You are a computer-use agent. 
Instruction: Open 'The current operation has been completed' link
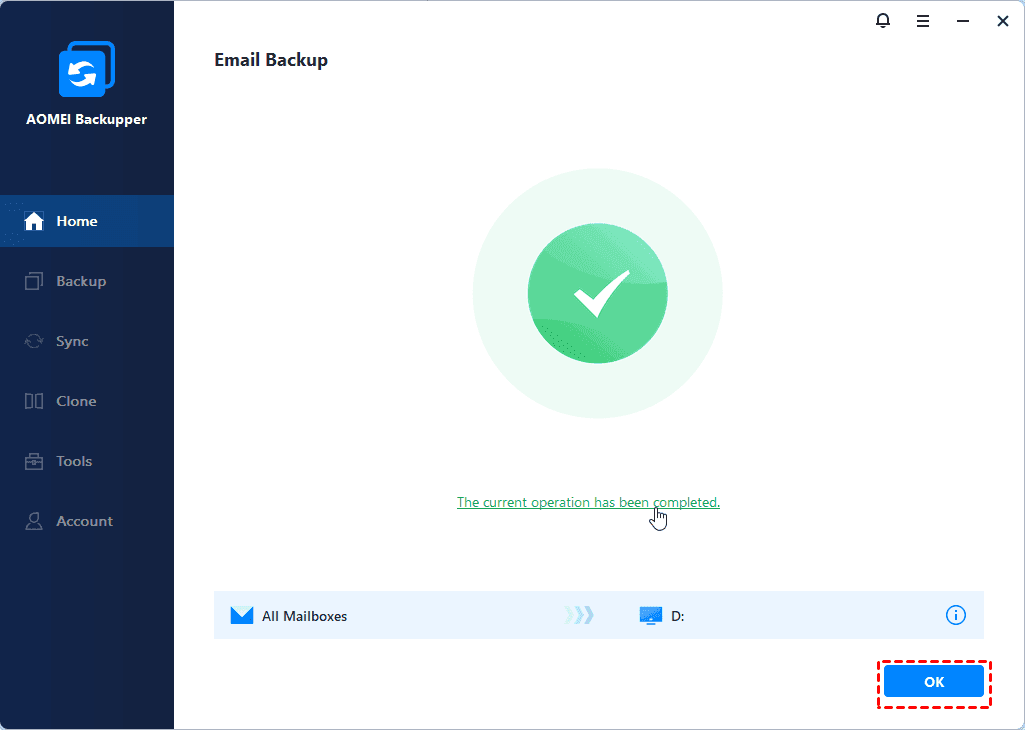pos(588,502)
